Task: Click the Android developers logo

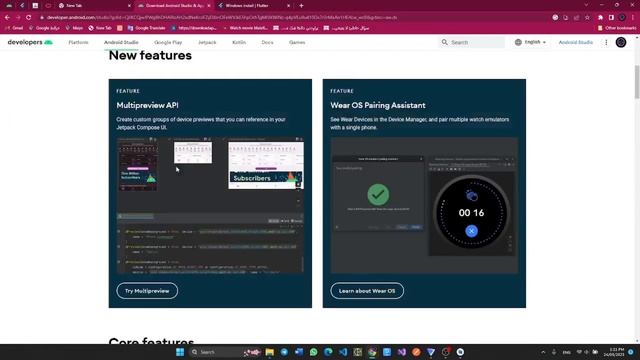Action: tap(30, 42)
